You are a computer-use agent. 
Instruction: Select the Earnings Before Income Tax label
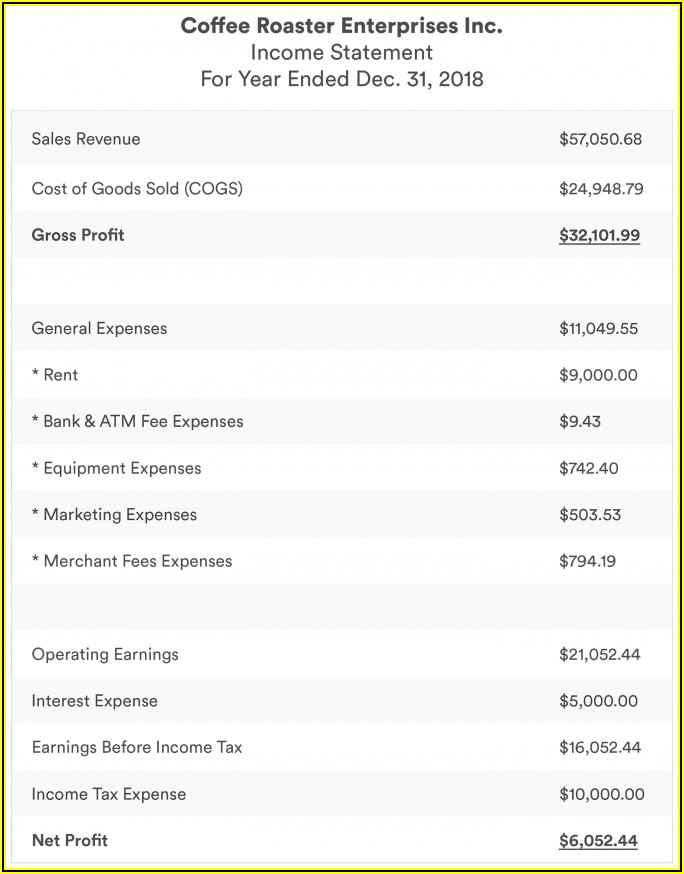(137, 747)
